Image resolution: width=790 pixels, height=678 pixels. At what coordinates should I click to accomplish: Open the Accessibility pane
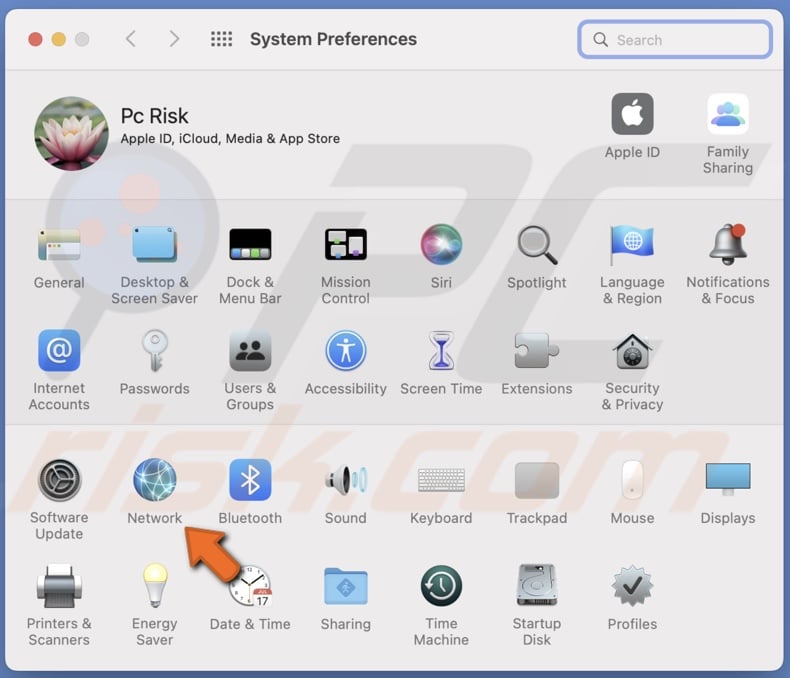click(346, 351)
